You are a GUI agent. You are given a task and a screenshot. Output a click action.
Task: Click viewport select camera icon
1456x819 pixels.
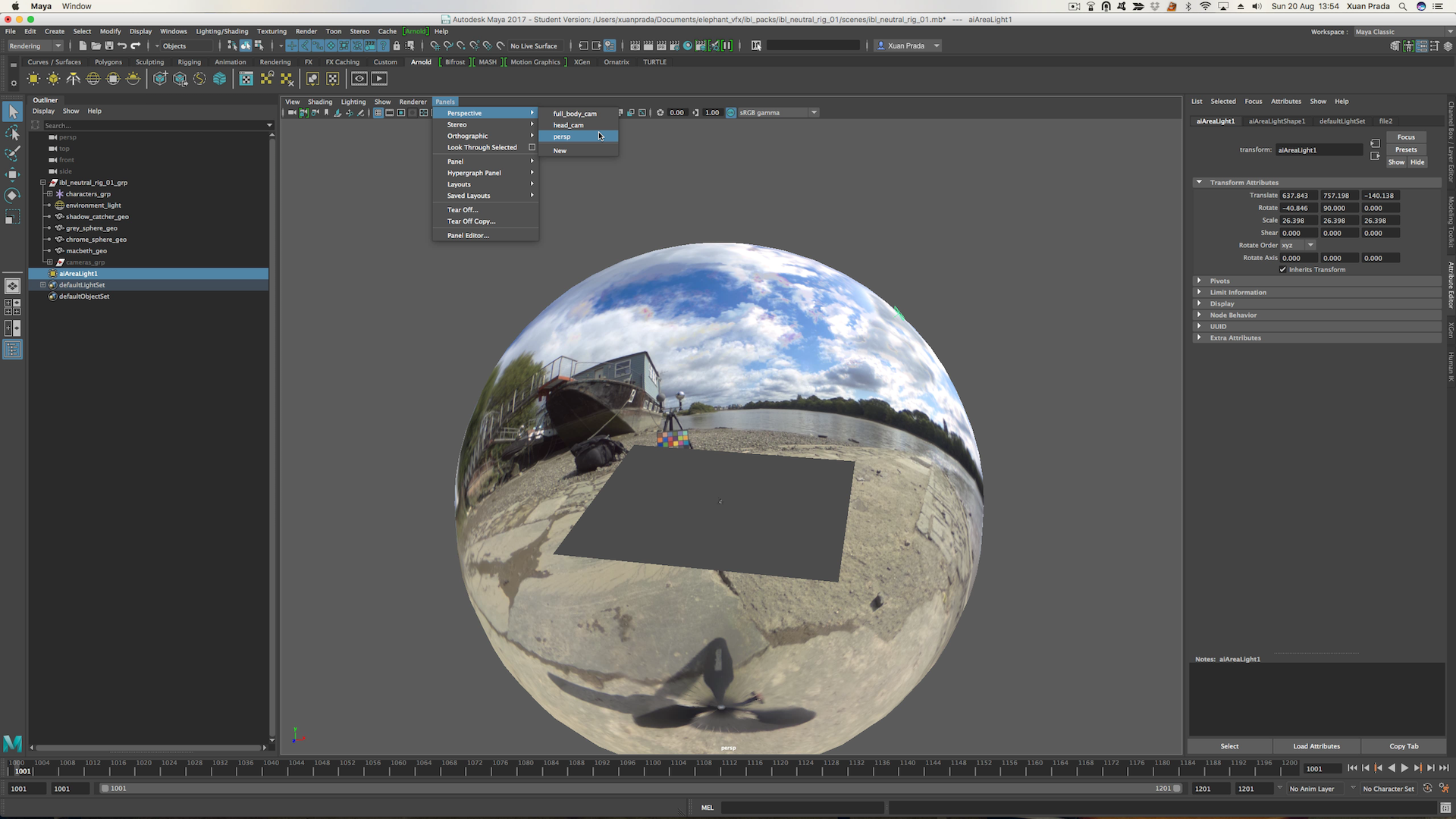click(292, 113)
